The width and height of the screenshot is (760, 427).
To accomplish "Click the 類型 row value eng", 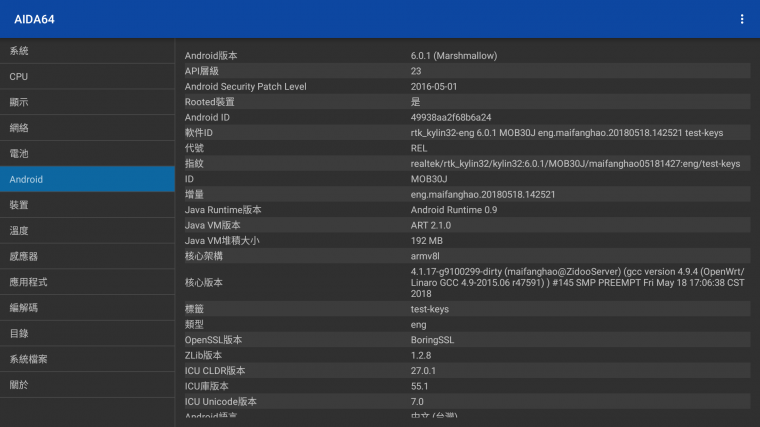I will click(418, 325).
